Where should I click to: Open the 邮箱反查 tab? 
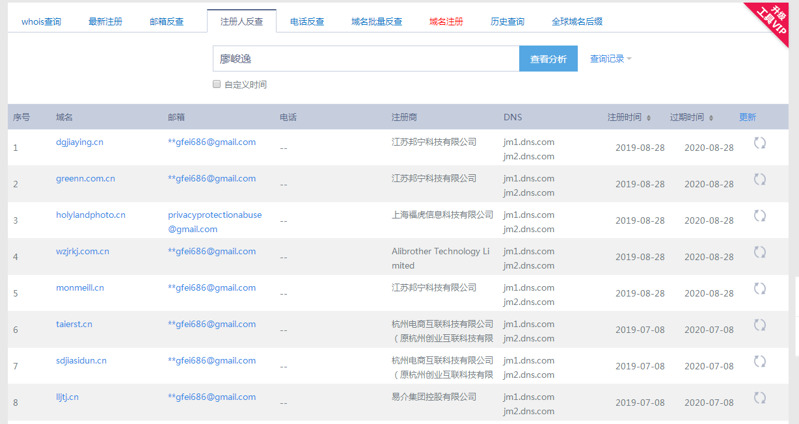point(167,21)
